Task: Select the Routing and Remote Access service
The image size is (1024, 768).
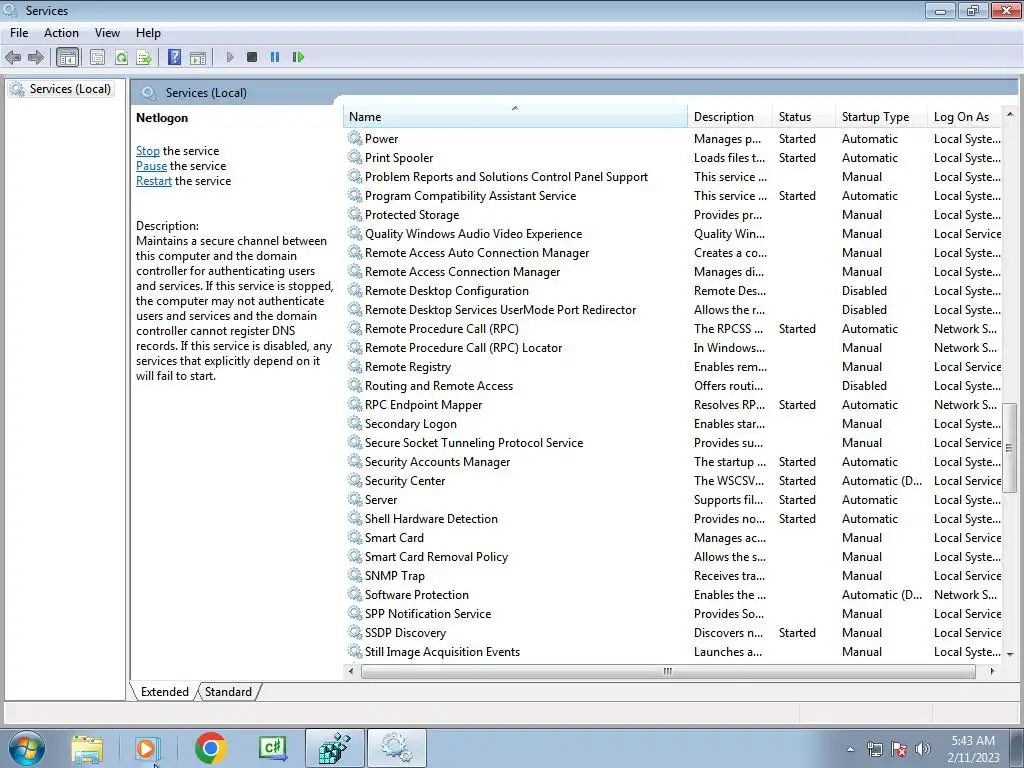Action: coord(673,385)
